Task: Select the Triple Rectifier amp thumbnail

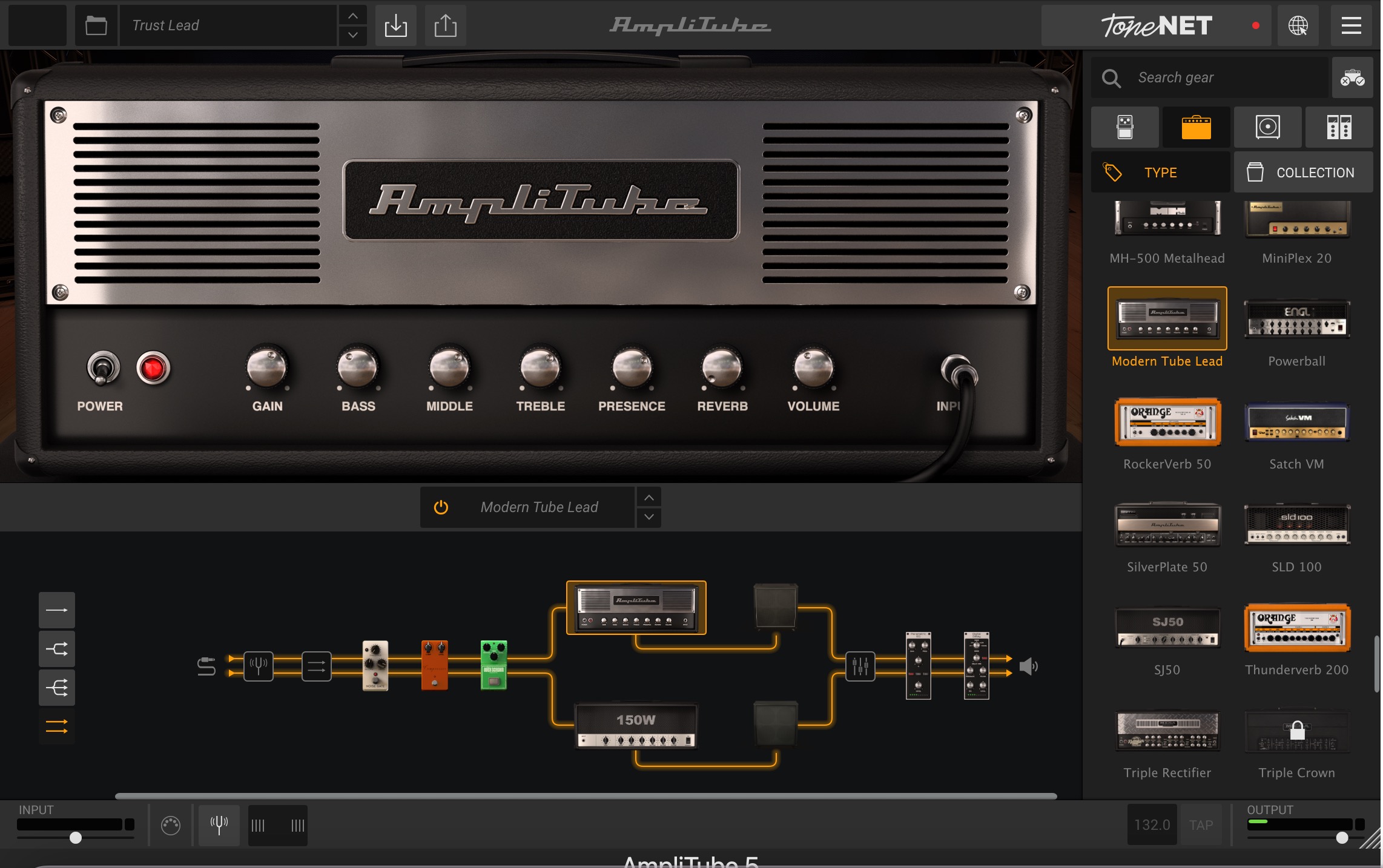Action: (1167, 731)
